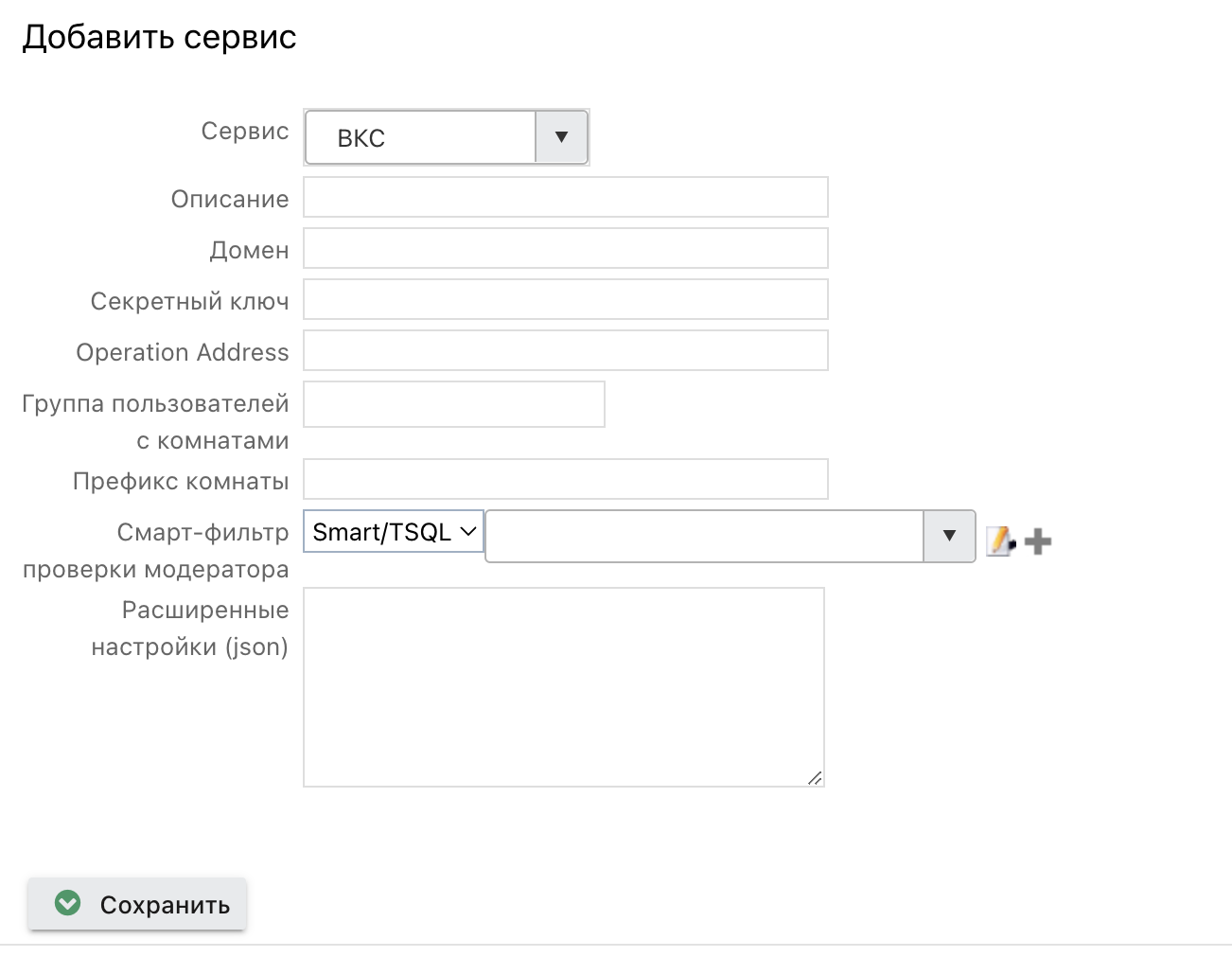Click the green check icon on Сохранить
1232x957 pixels.
tap(68, 903)
